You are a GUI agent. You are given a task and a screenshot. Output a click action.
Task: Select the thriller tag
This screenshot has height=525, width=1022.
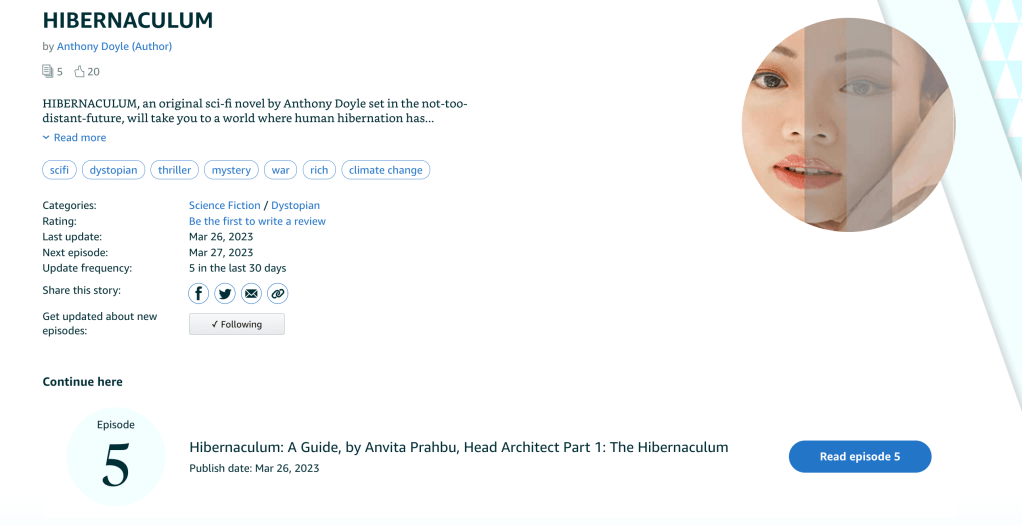175,170
